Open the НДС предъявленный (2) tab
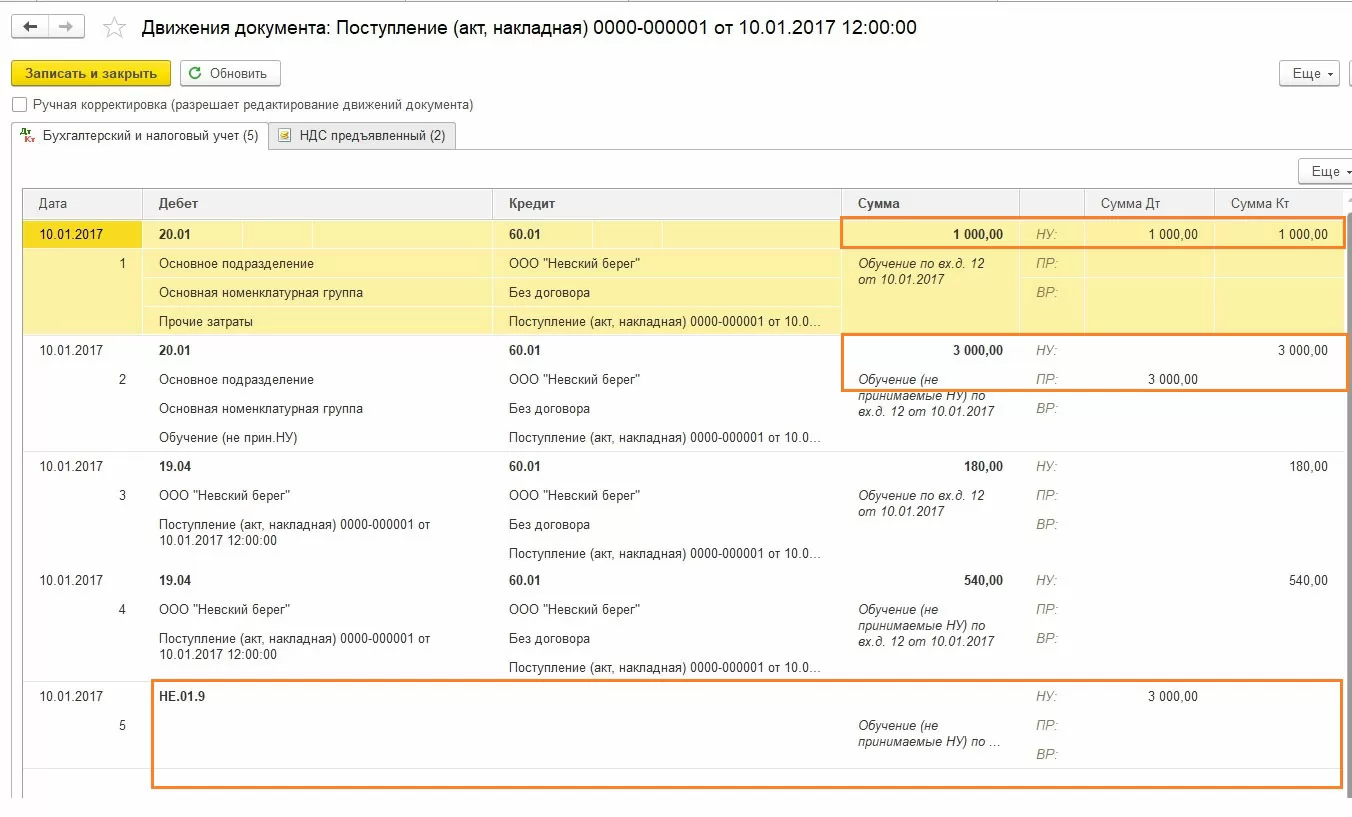The image size is (1352, 817). click(362, 136)
